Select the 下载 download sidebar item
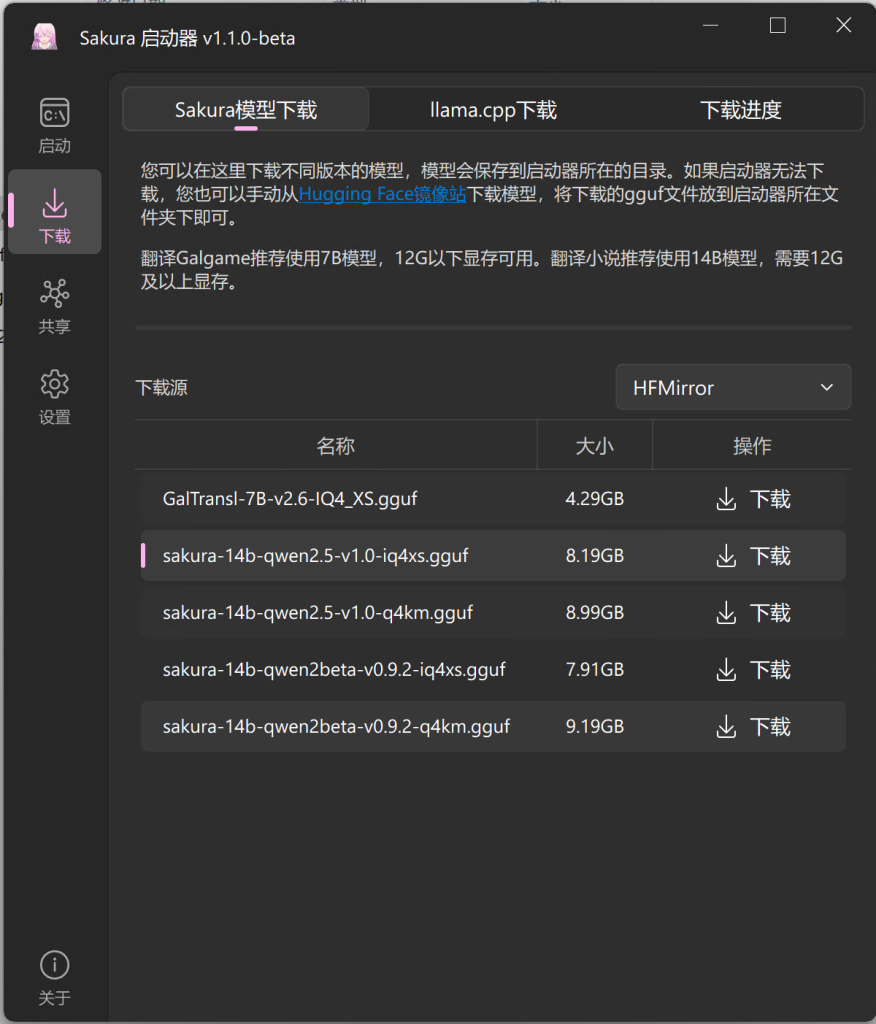Image resolution: width=876 pixels, height=1024 pixels. (x=54, y=213)
